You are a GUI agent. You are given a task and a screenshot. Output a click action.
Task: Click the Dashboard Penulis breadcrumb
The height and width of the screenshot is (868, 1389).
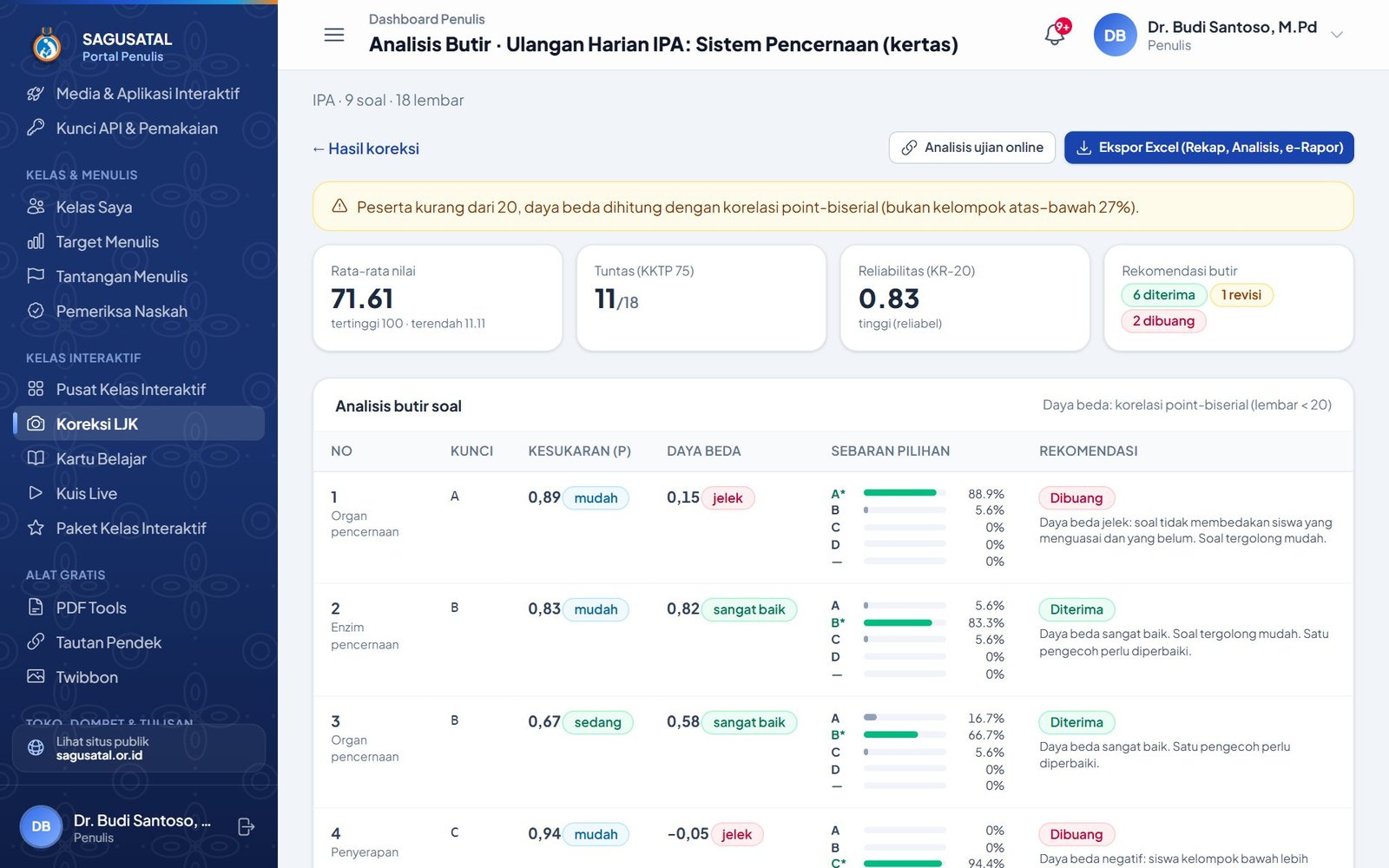click(x=427, y=19)
